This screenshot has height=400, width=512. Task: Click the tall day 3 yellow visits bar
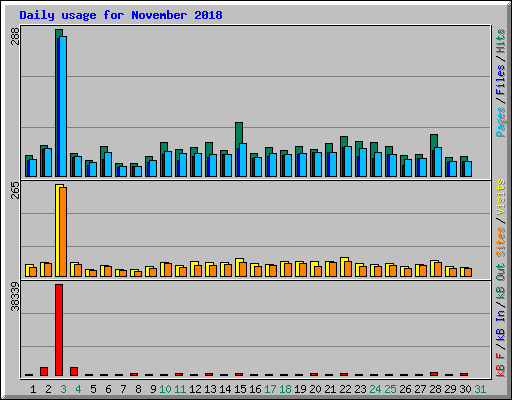click(58, 230)
